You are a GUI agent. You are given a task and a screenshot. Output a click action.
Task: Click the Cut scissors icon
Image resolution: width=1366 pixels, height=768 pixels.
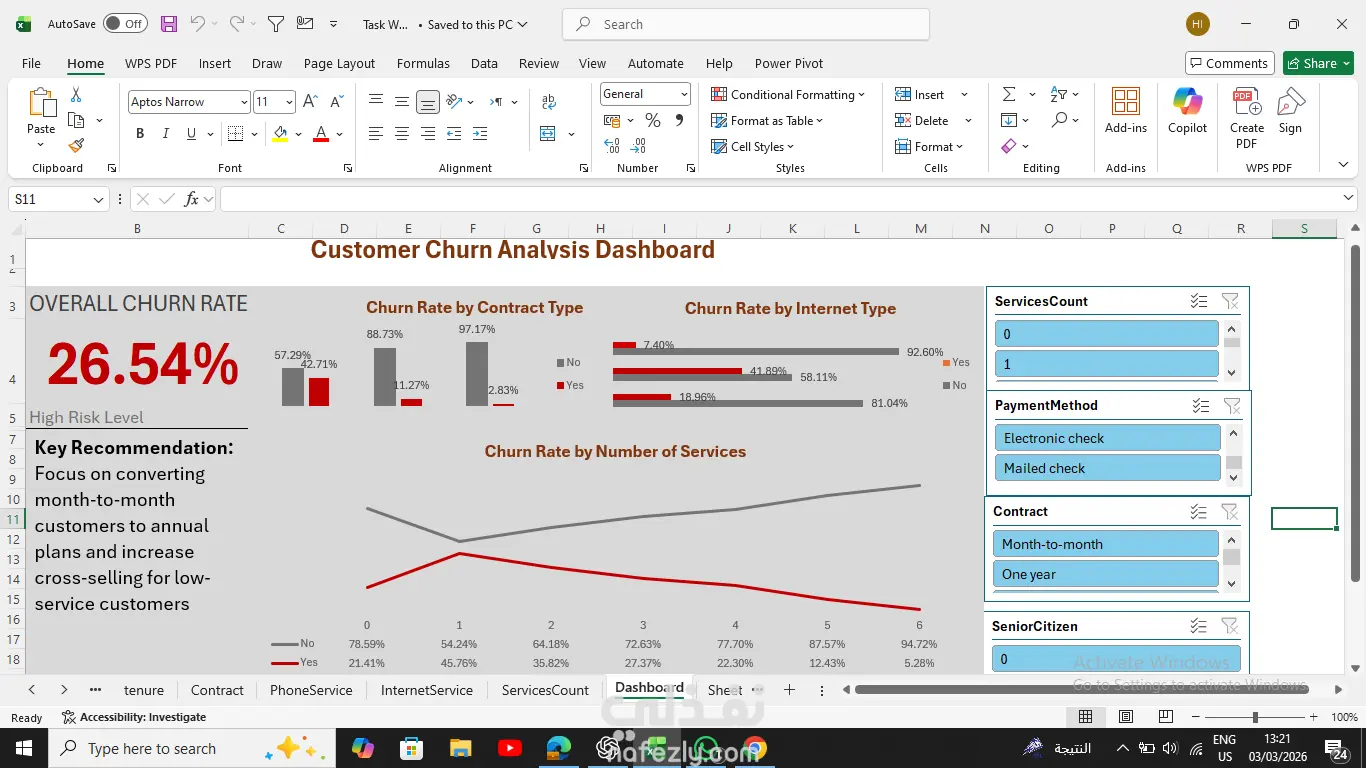[76, 95]
